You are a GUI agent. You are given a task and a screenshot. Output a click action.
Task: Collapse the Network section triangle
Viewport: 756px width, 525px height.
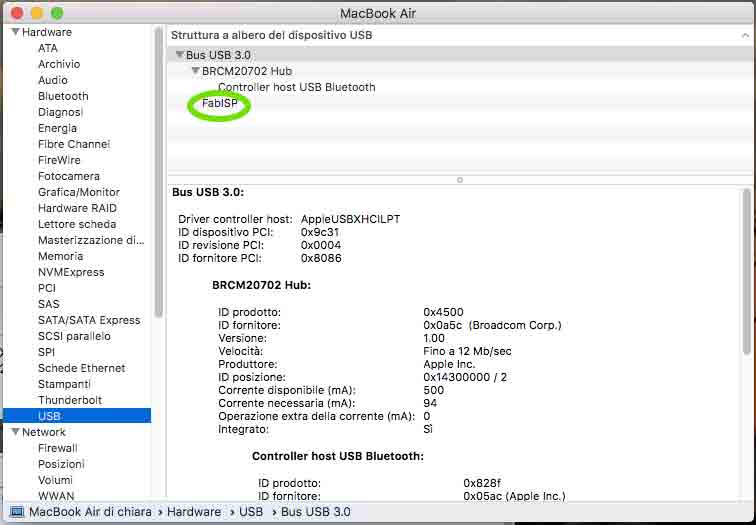click(15, 431)
